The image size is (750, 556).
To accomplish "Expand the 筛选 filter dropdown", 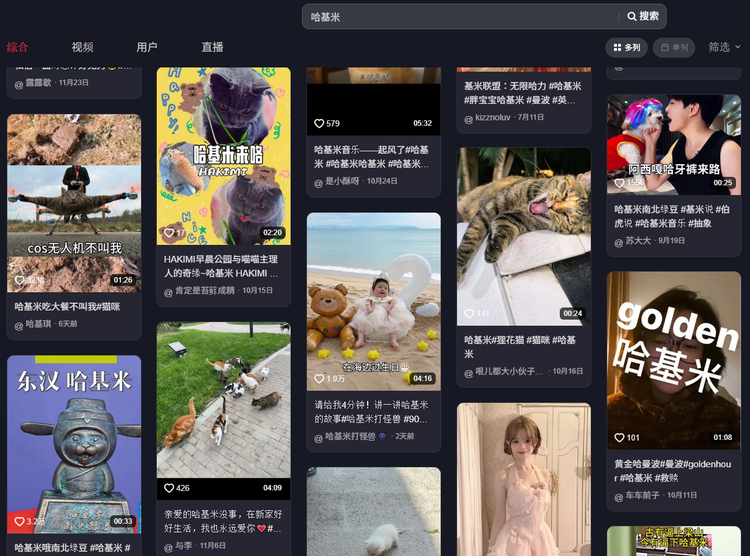I will [724, 47].
